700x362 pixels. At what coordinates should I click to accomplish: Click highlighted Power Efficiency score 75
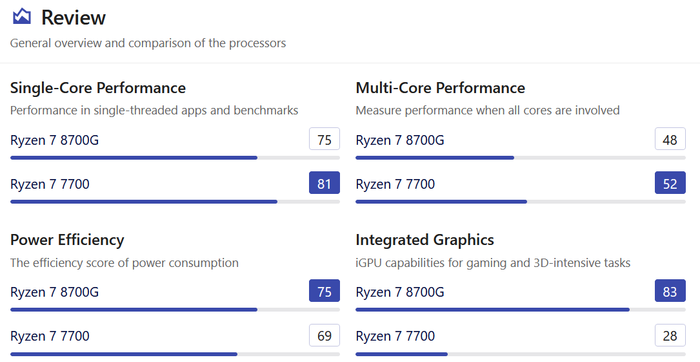tap(325, 291)
